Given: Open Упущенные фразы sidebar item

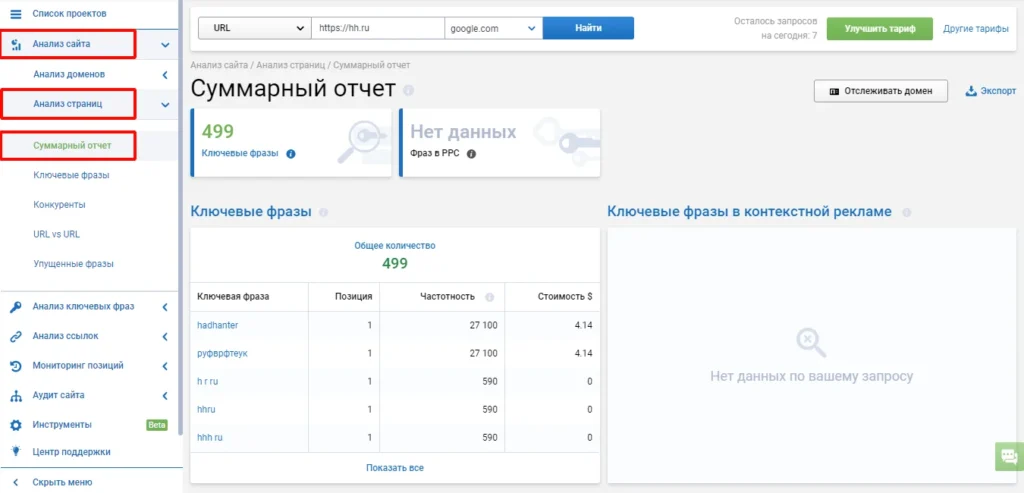Looking at the screenshot, I should click(73, 264).
